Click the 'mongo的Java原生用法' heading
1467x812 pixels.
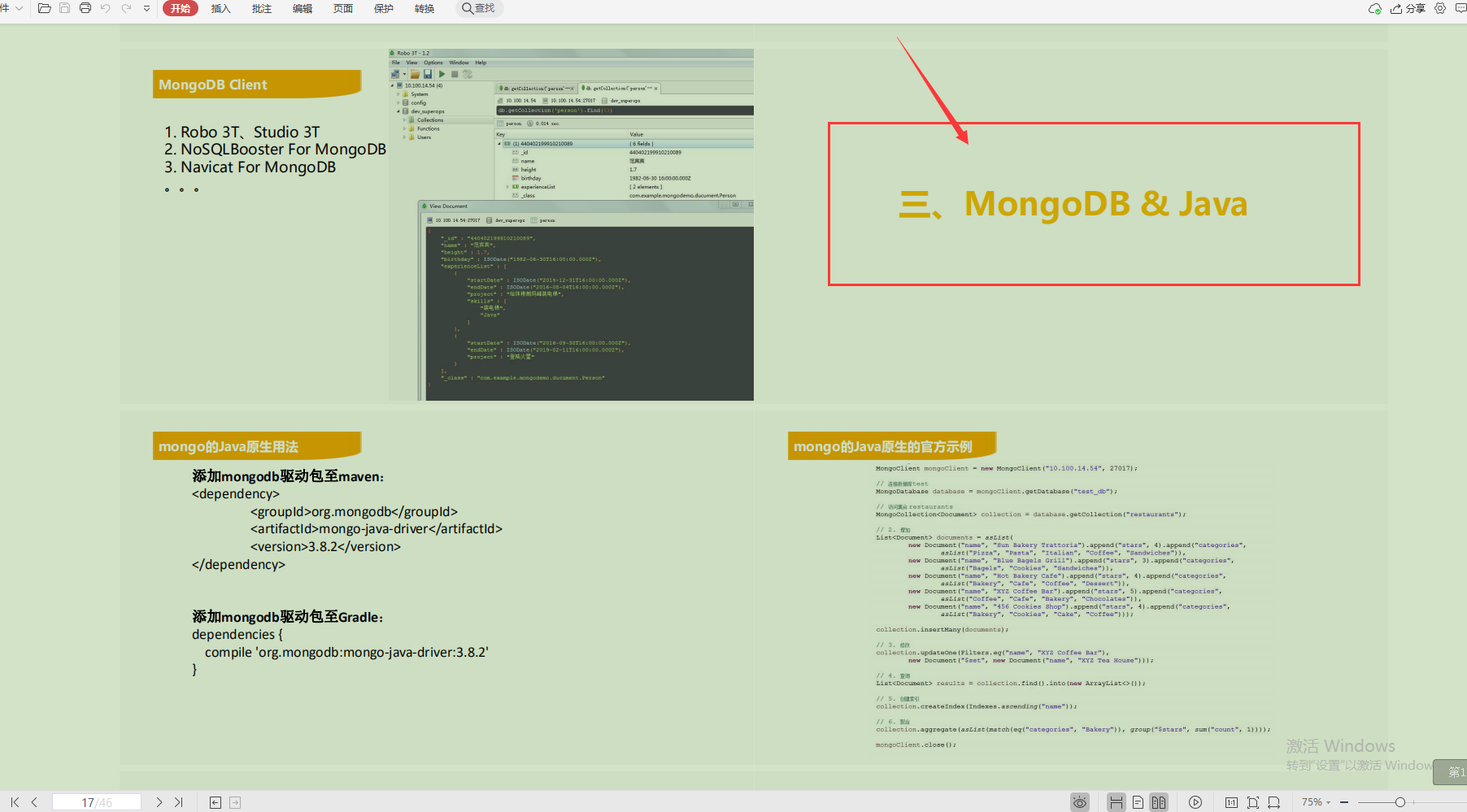pos(229,446)
